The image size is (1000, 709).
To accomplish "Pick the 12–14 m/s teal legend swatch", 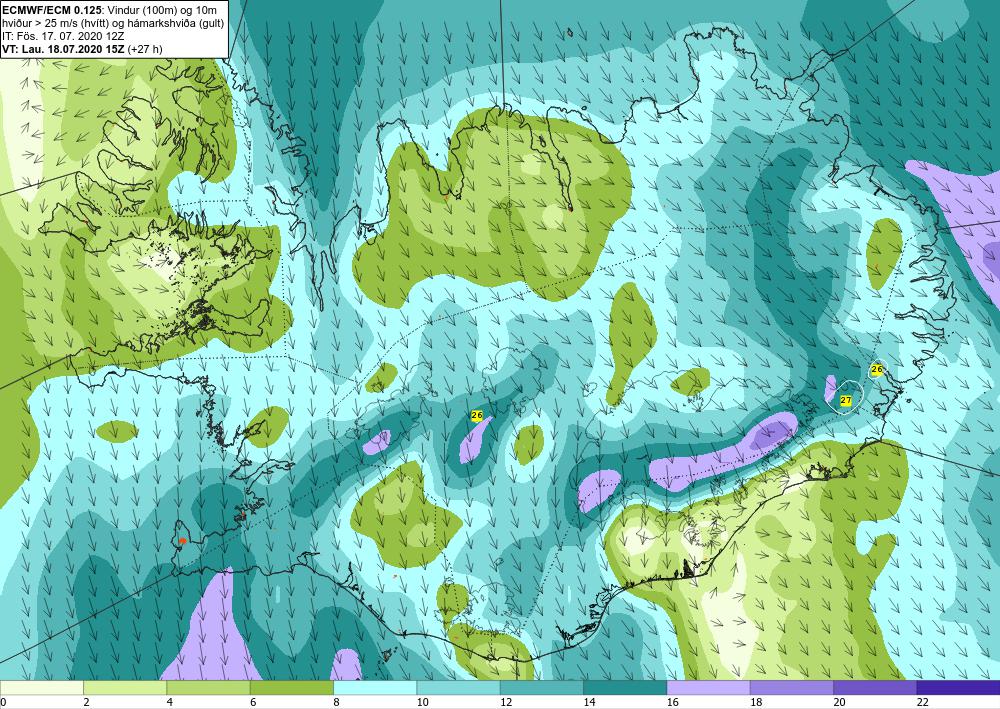I will tap(541, 688).
